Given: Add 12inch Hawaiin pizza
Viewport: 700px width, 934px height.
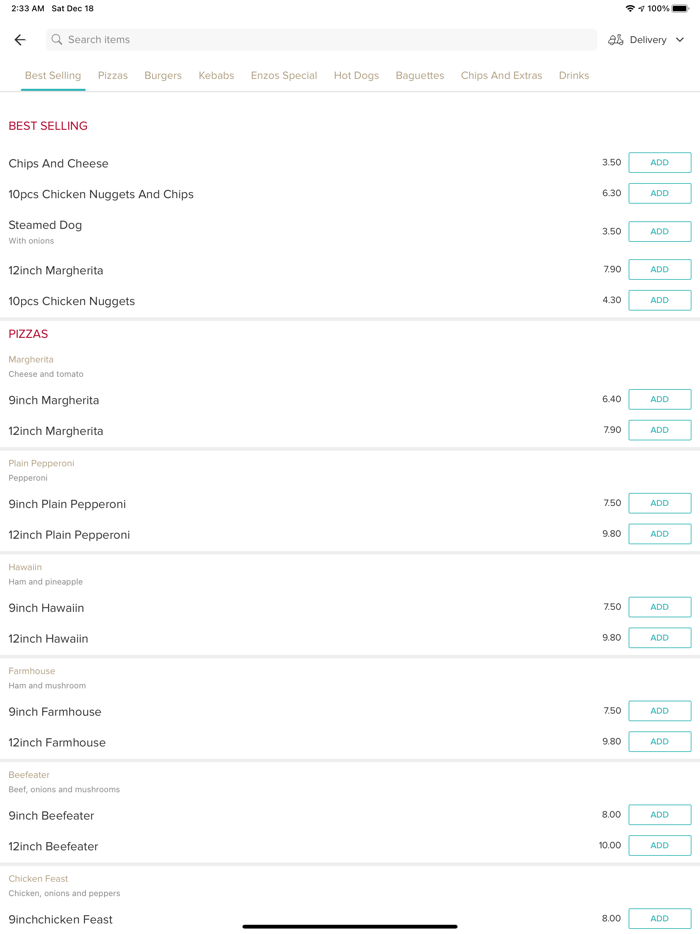Looking at the screenshot, I should (659, 637).
